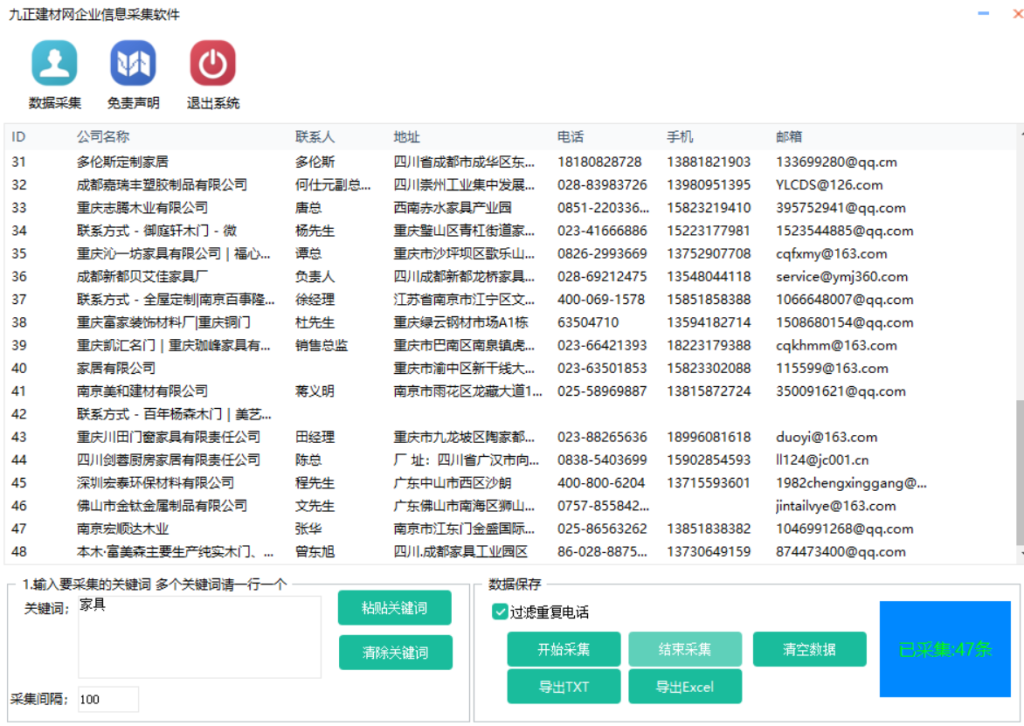Sort by 公司名称 column header
1024x726 pixels.
pos(103,137)
